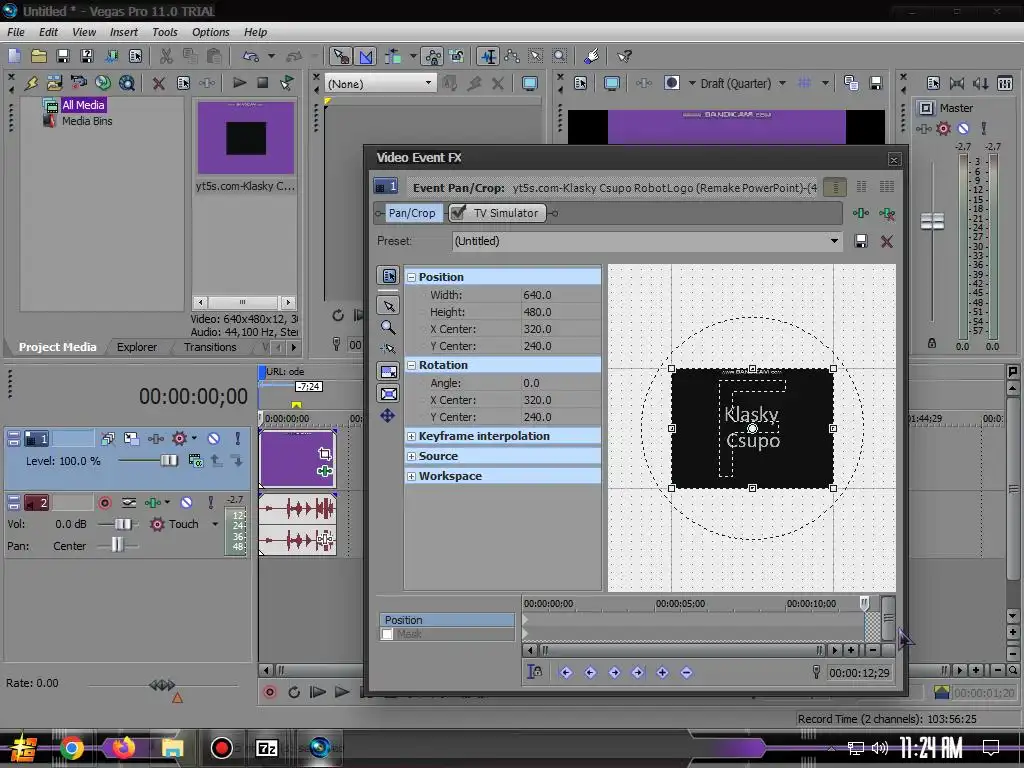
Task: Select the magnifier Zoom Edit tool
Action: pos(388,327)
